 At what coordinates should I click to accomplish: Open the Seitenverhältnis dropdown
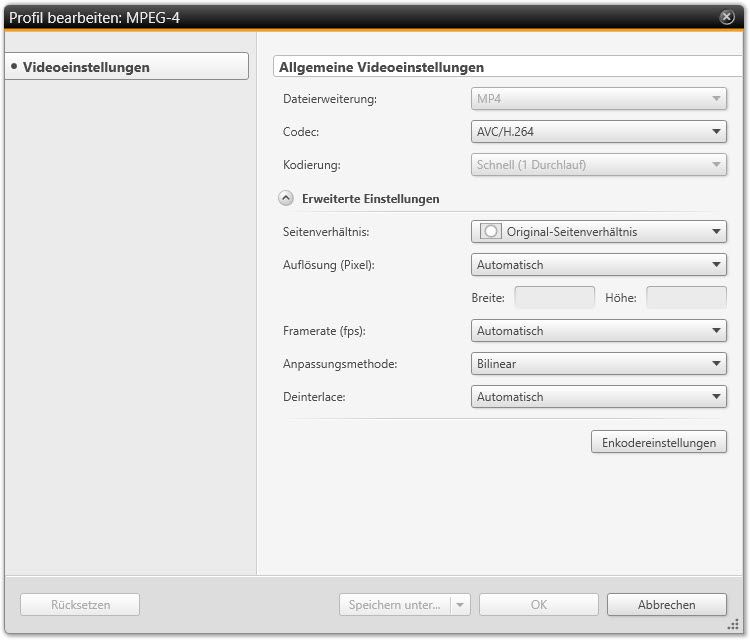[x=598, y=232]
